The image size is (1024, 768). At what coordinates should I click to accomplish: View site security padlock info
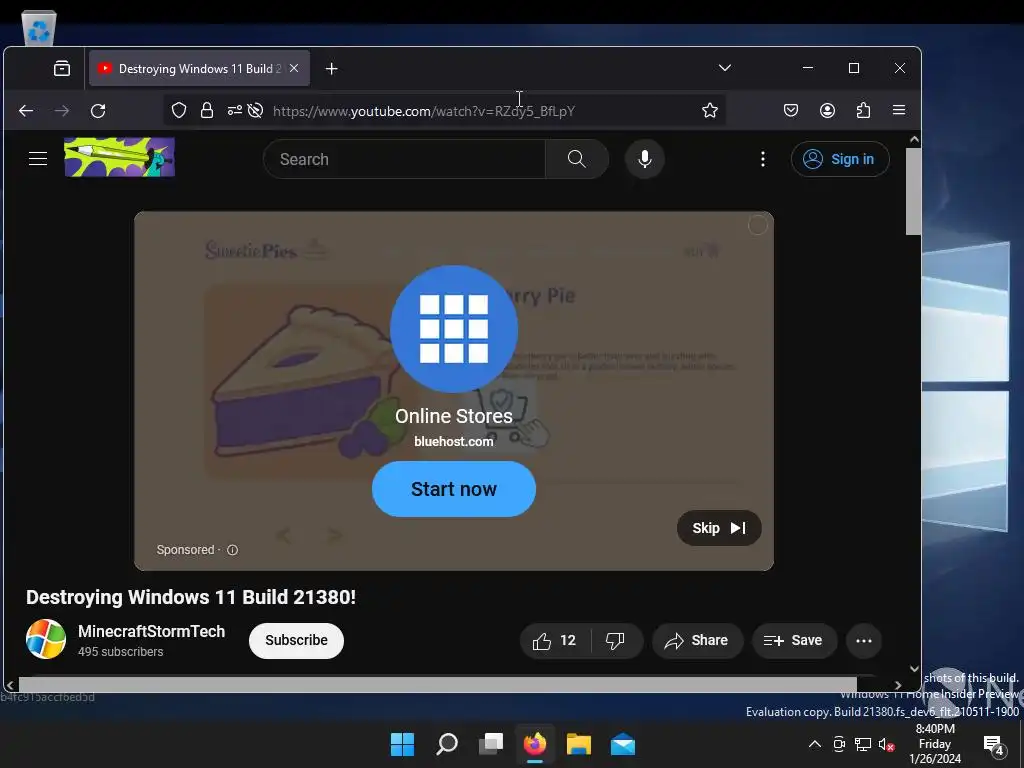207,110
